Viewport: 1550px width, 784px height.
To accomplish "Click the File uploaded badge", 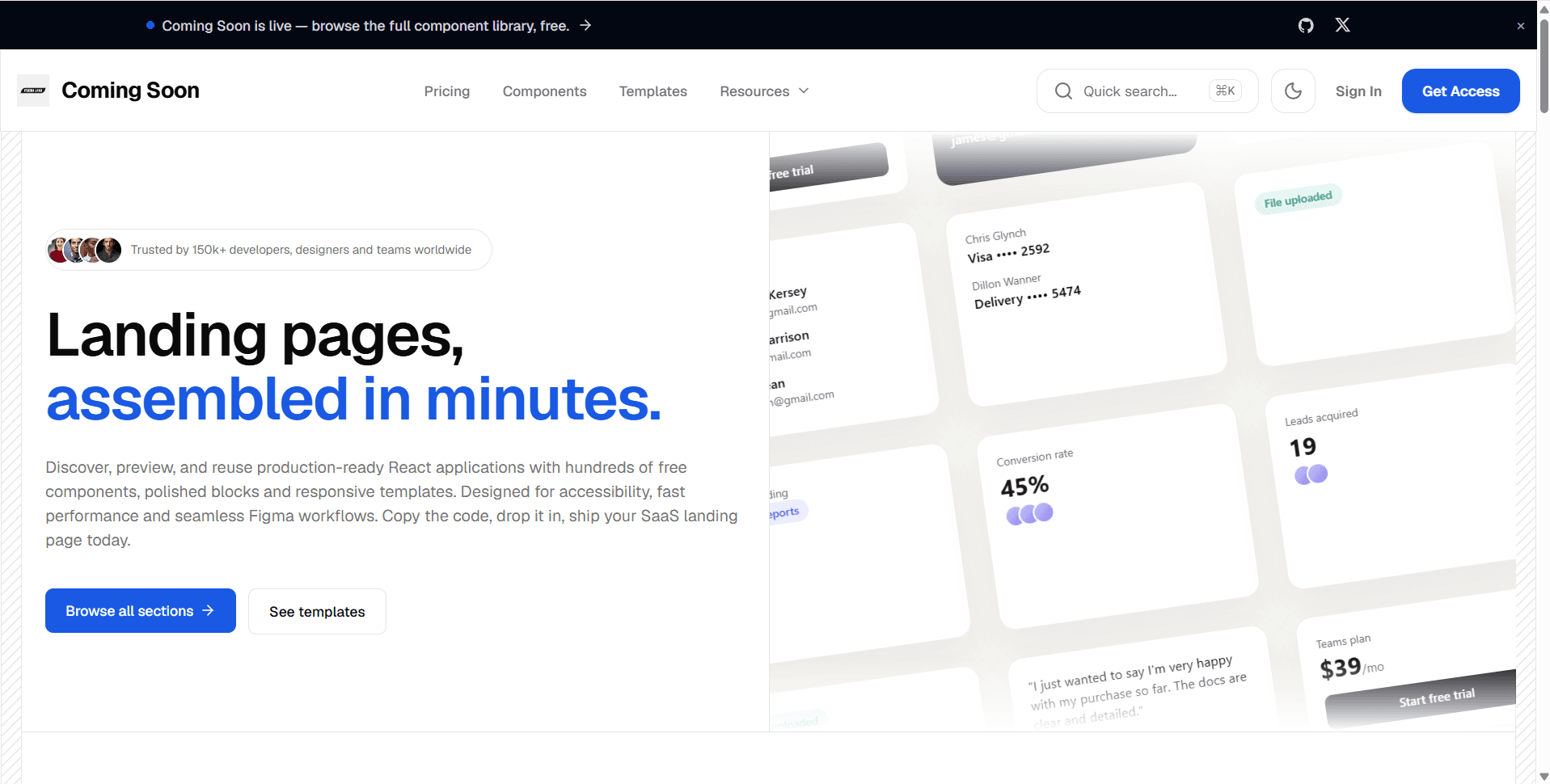I will [1298, 199].
